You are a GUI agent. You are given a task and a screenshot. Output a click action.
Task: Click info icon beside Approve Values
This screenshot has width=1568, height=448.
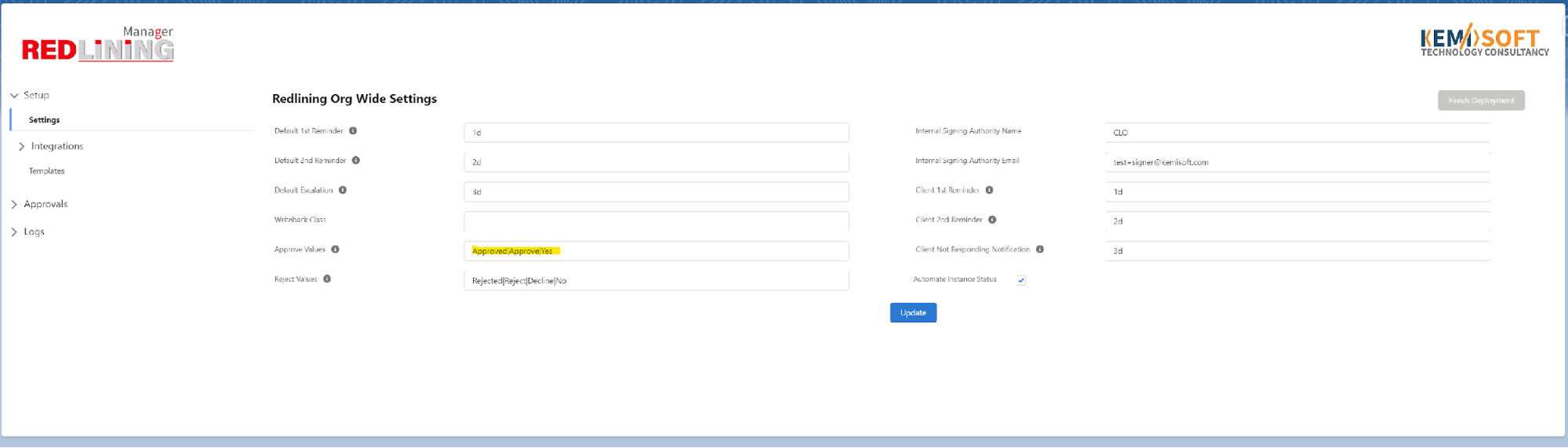click(x=335, y=249)
